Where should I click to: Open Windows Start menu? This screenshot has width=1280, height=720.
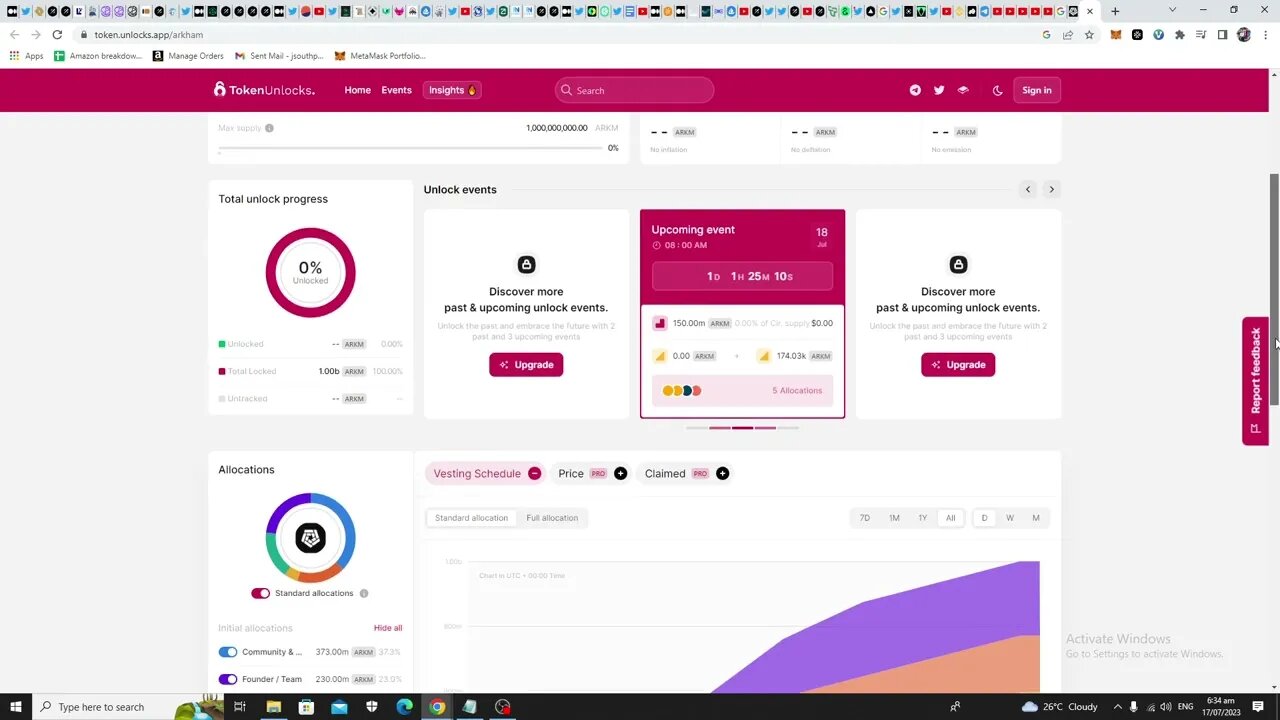pyautogui.click(x=15, y=707)
